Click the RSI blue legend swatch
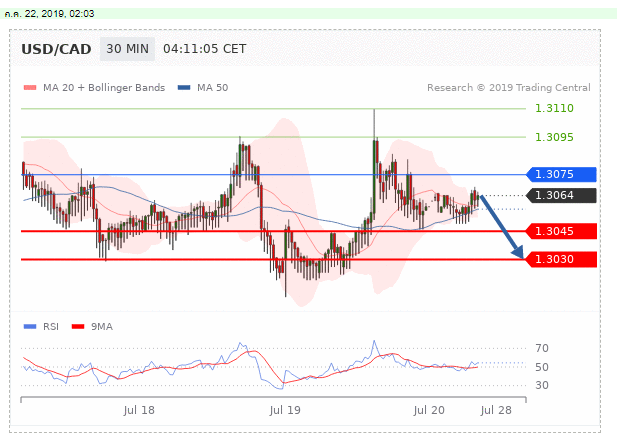 (x=30, y=326)
